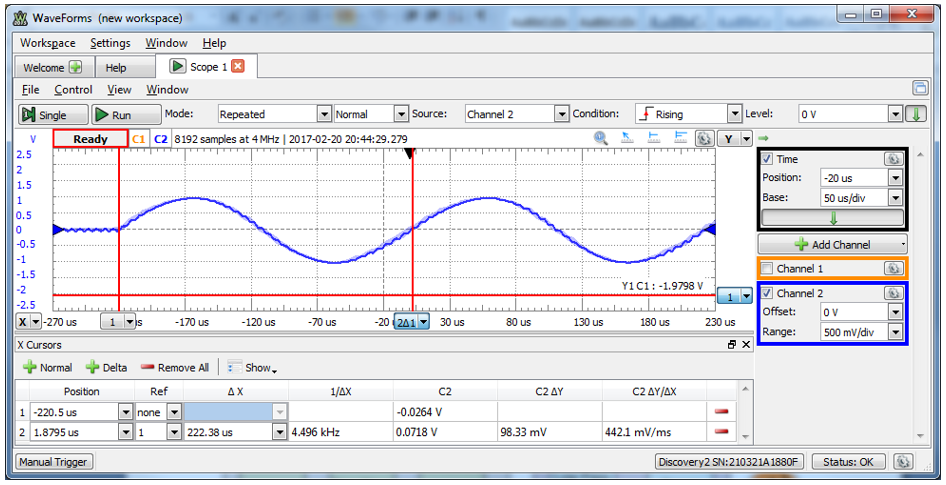Click green play icon on Scope 1 tab

click(x=177, y=66)
